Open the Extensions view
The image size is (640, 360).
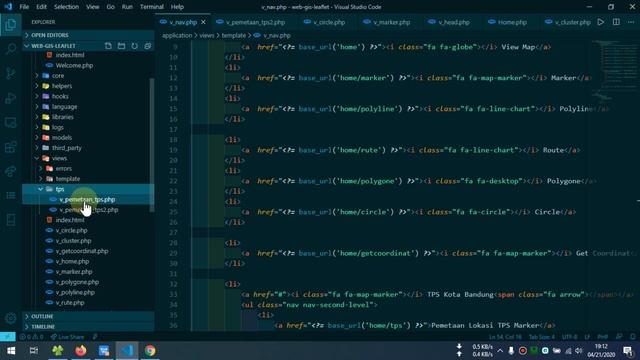11,147
